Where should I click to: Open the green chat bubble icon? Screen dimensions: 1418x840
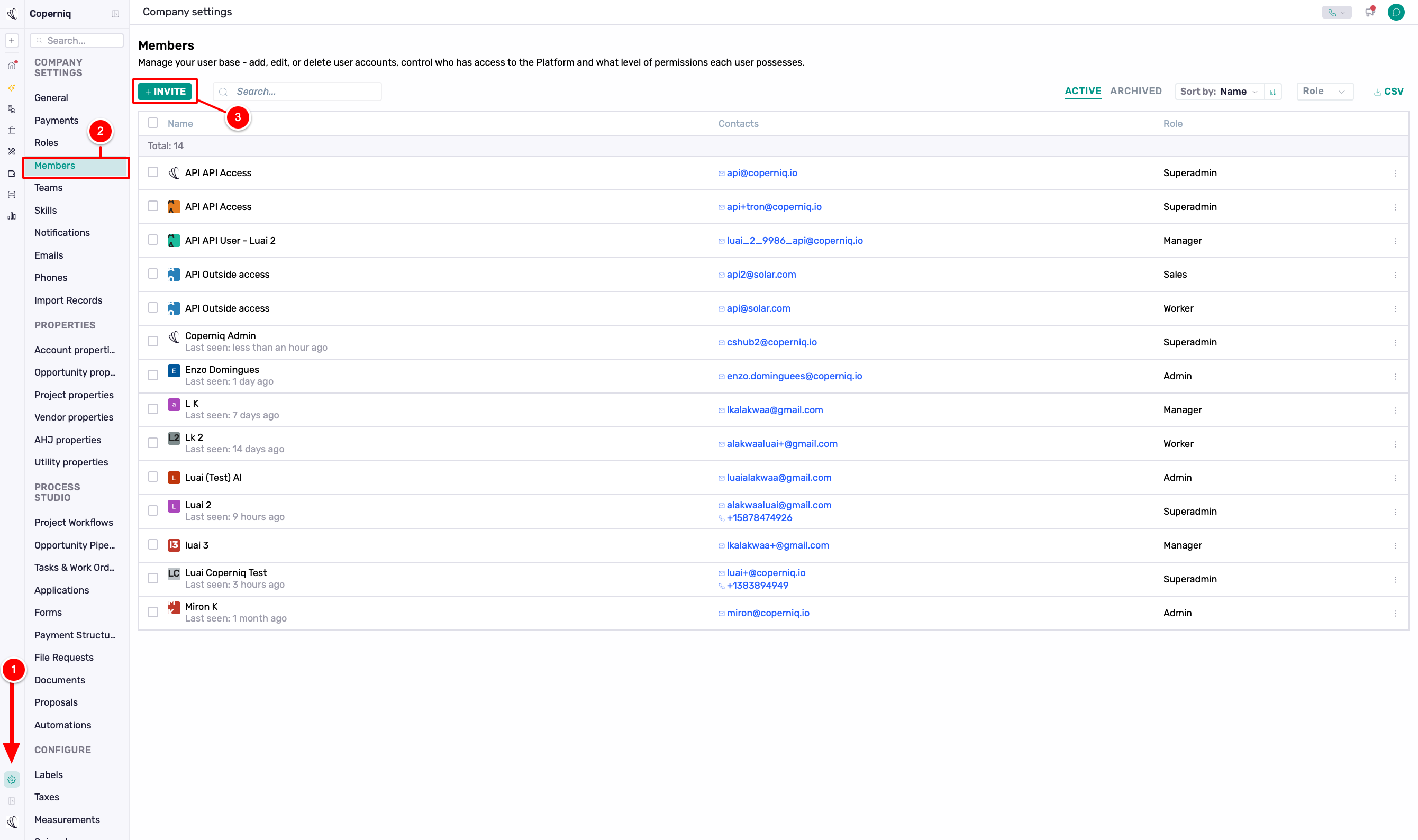(1396, 12)
